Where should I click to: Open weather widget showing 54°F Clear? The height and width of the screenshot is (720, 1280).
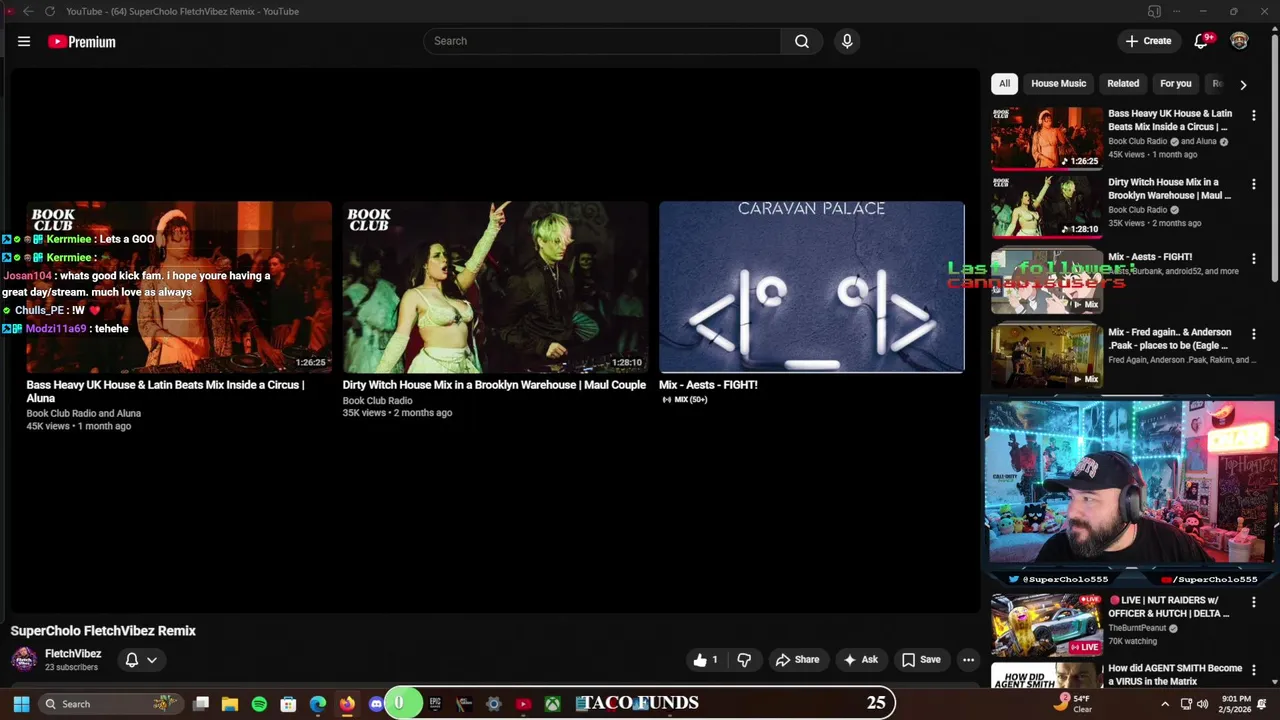pos(1074,704)
